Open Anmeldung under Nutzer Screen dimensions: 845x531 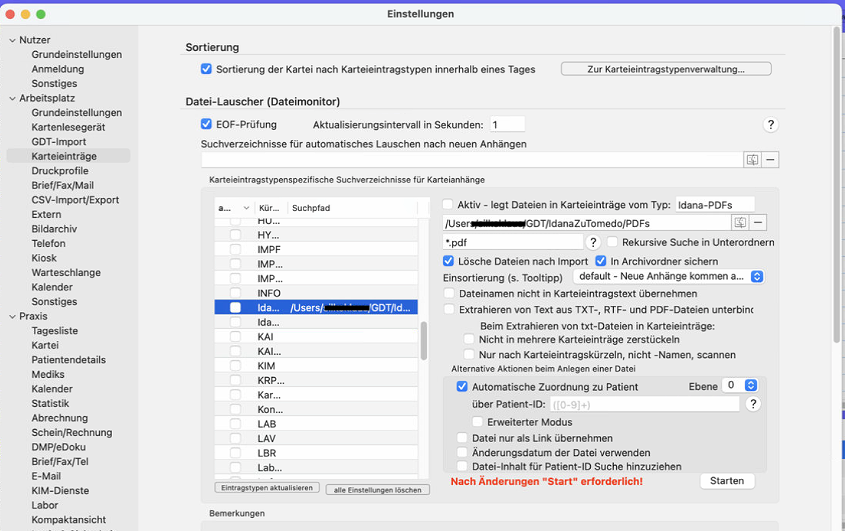(58, 69)
